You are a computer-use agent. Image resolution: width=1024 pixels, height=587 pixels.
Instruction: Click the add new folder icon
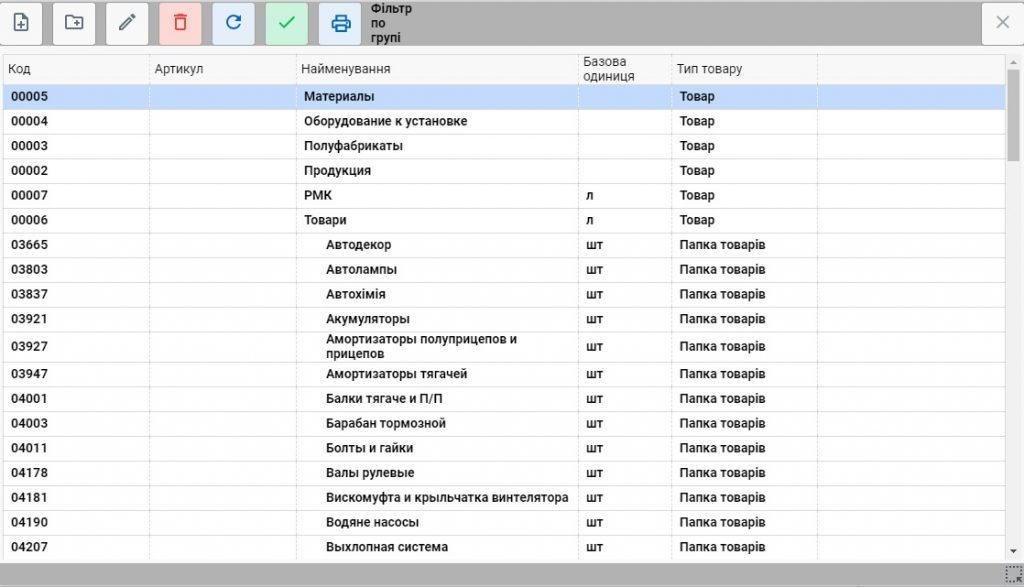click(x=74, y=23)
